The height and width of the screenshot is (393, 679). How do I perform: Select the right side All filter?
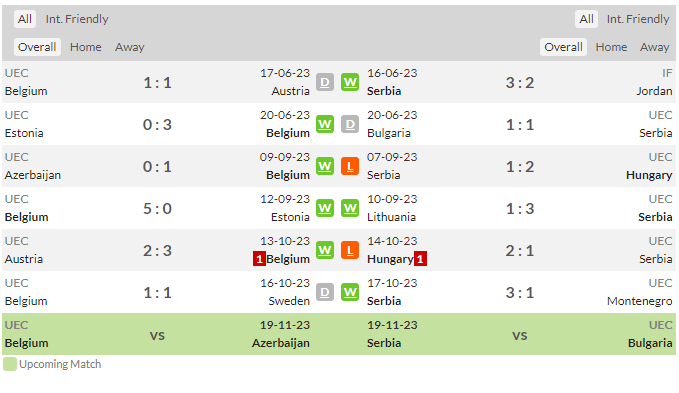click(586, 19)
